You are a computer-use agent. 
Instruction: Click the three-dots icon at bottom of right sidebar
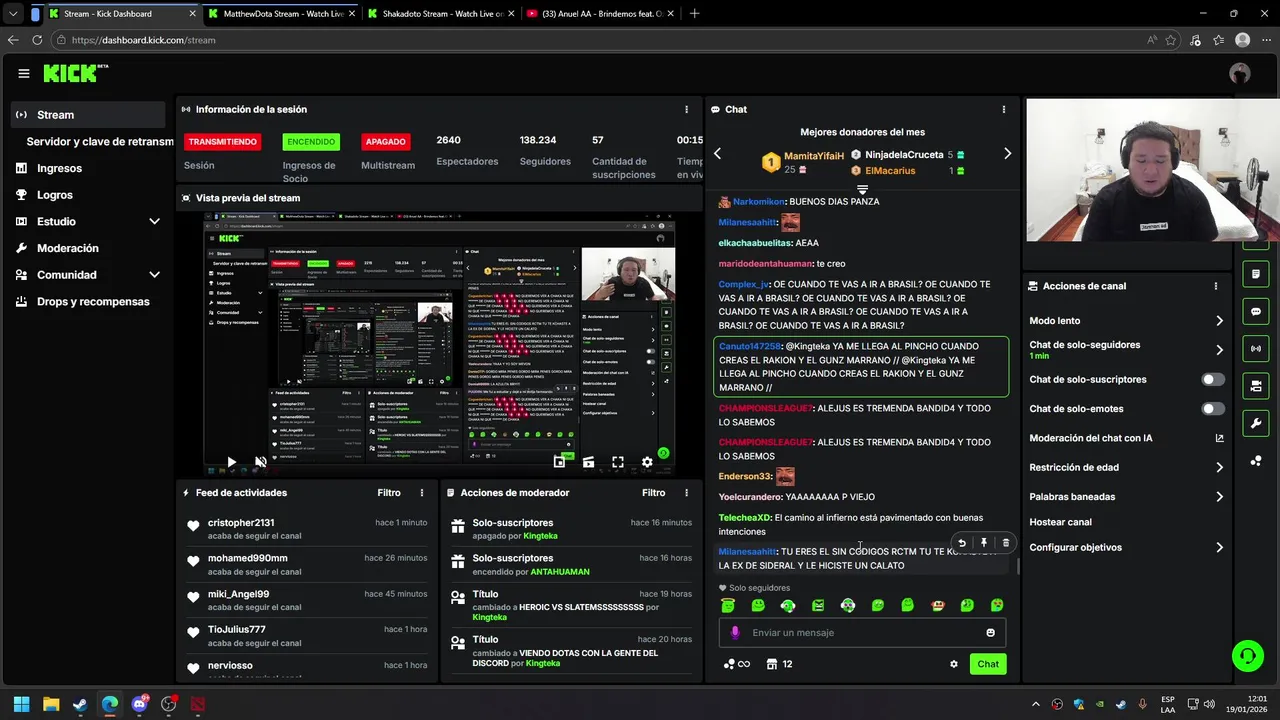point(1256,461)
